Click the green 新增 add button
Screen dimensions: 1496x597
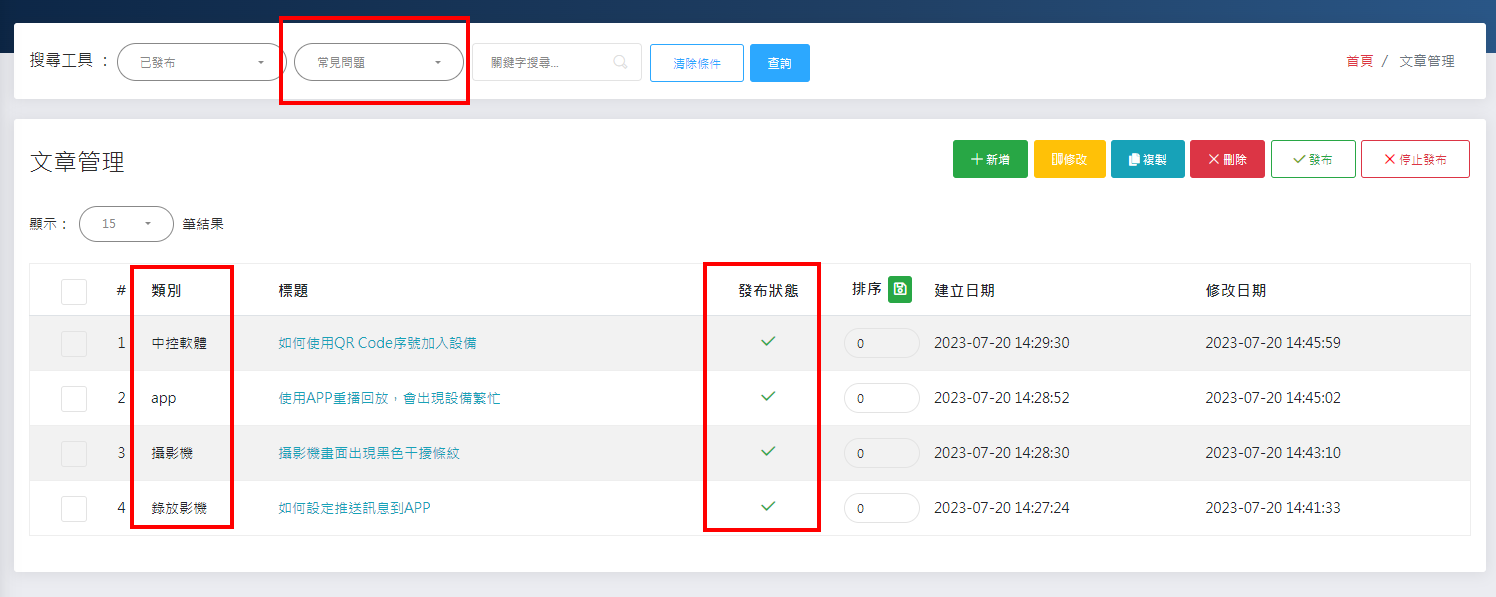point(990,159)
